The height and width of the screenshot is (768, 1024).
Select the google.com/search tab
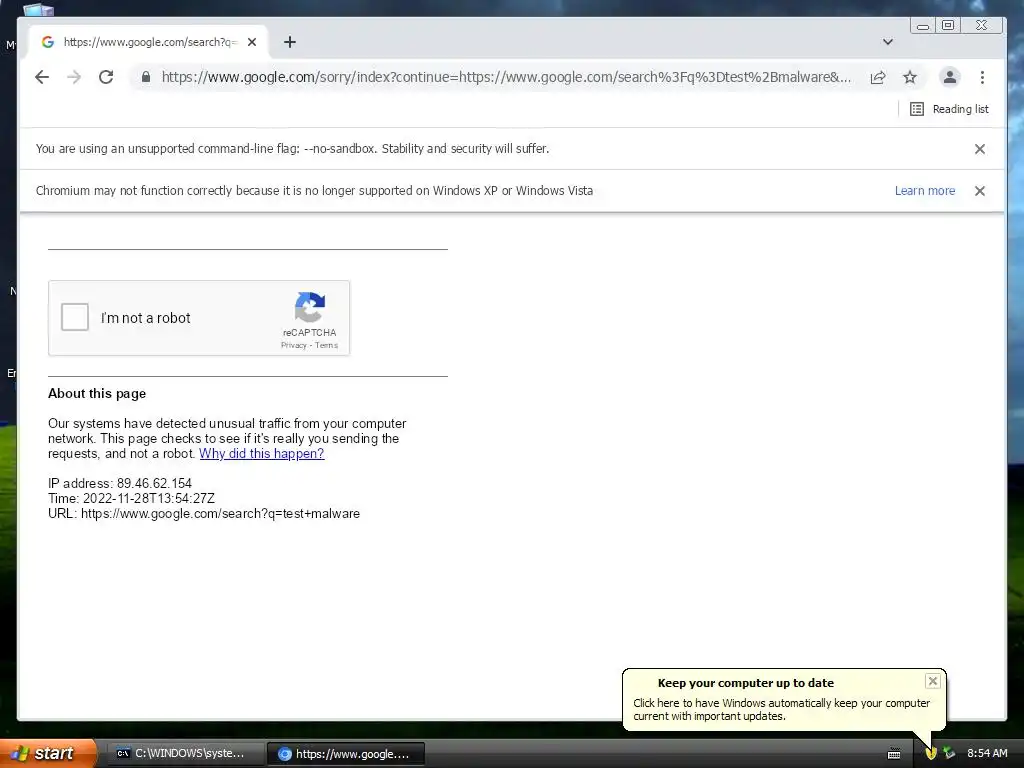[x=150, y=42]
